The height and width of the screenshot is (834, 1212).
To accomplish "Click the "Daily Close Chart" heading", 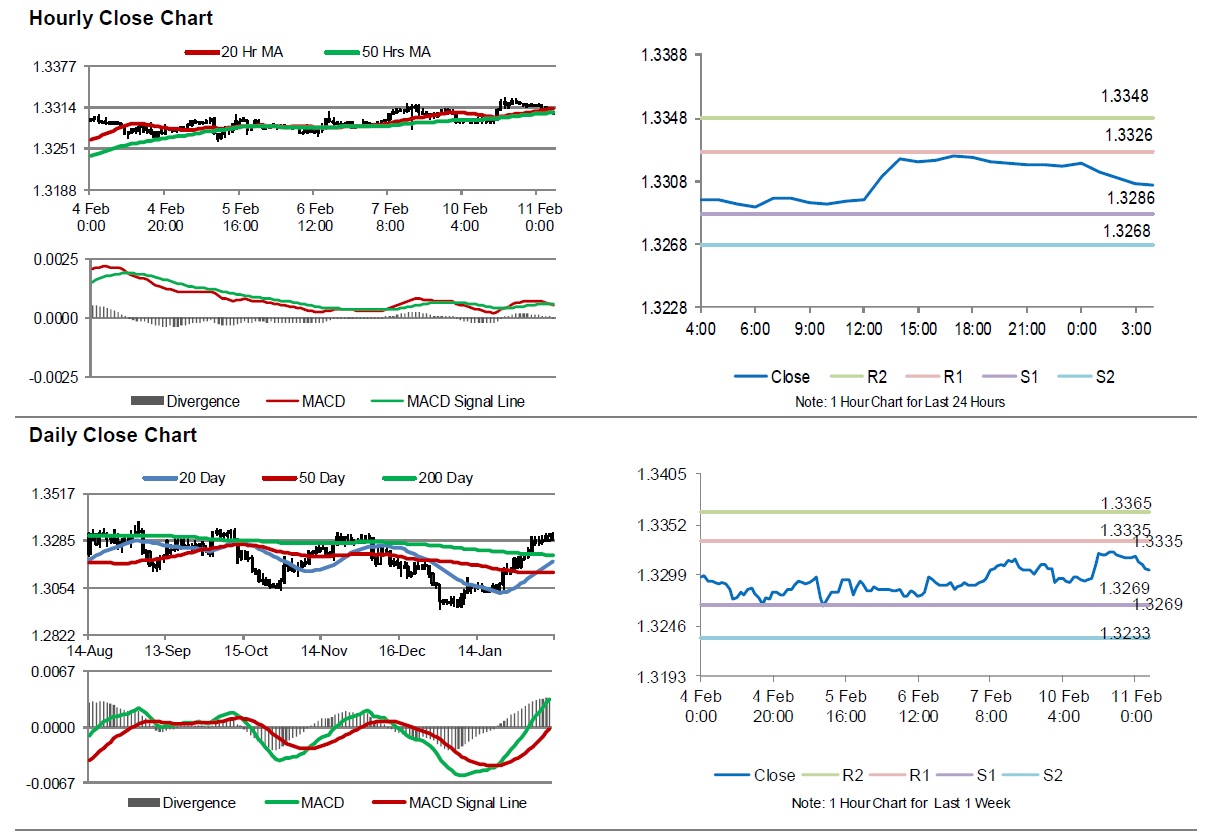I will (113, 435).
